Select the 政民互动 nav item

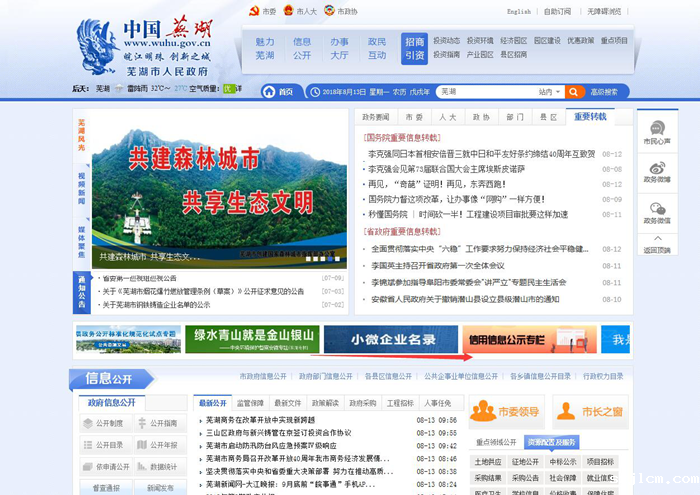coord(377,49)
